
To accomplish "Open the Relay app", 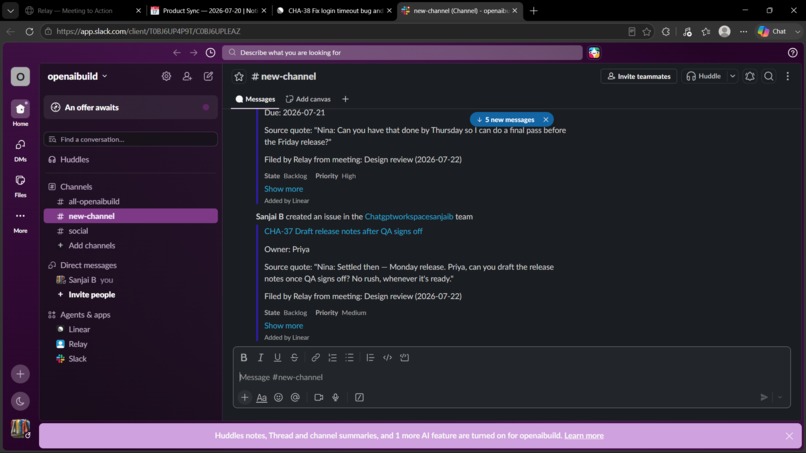I will [131, 344].
